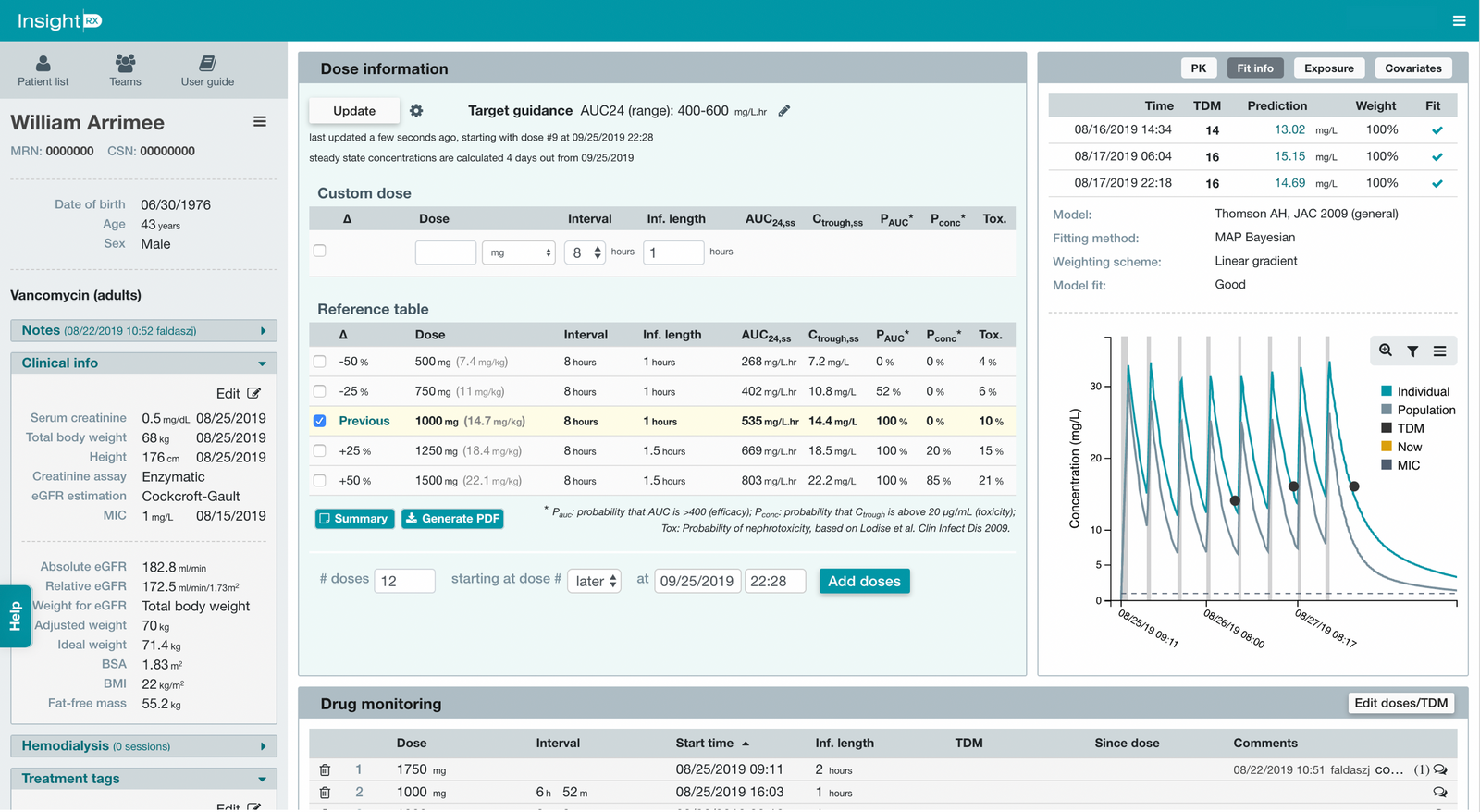Open the starting at dose 'later' dropdown

click(594, 581)
